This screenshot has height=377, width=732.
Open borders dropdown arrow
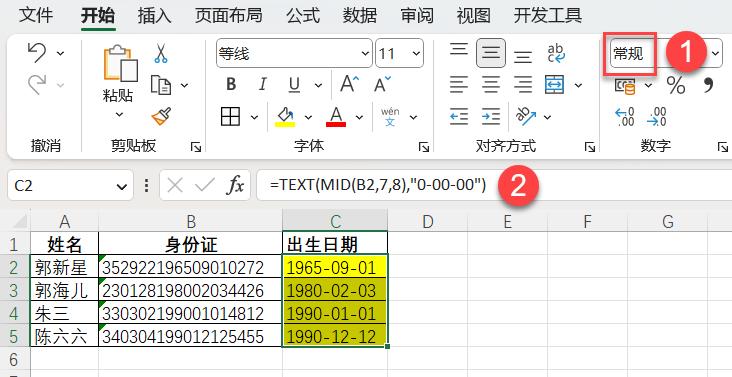[x=254, y=117]
